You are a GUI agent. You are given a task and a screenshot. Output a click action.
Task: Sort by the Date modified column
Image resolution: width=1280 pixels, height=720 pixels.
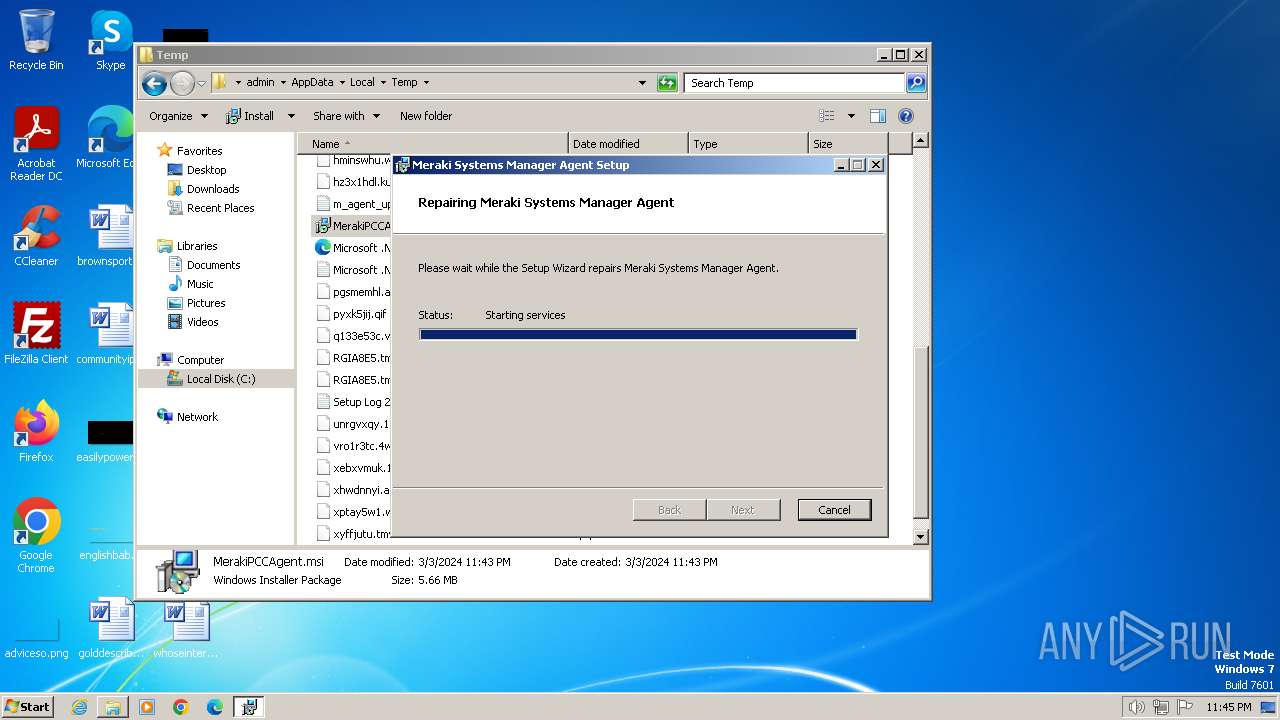(x=628, y=144)
